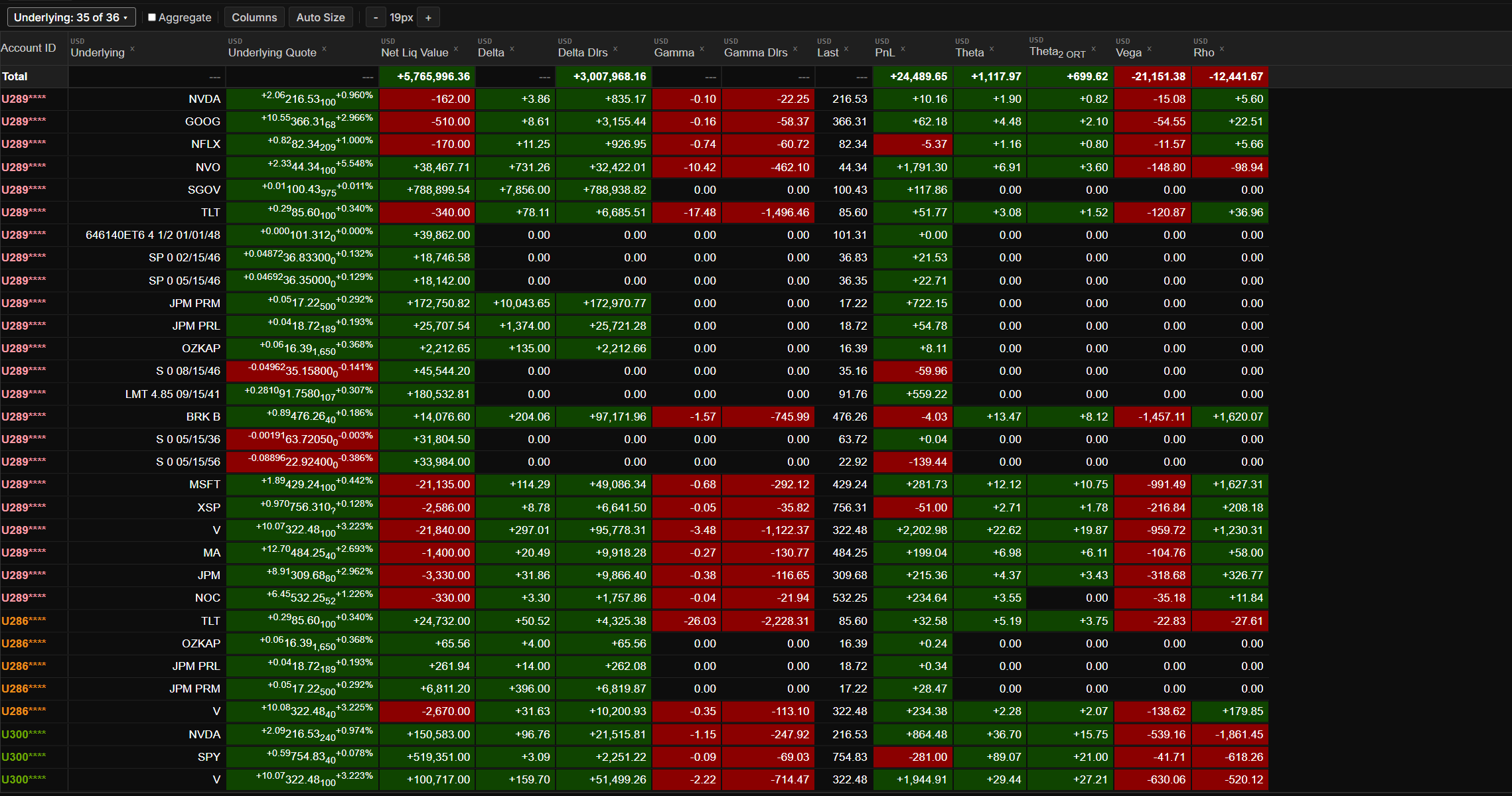Image resolution: width=1512 pixels, height=796 pixels.
Task: Remove the PnL column with its x icon
Action: click(903, 48)
